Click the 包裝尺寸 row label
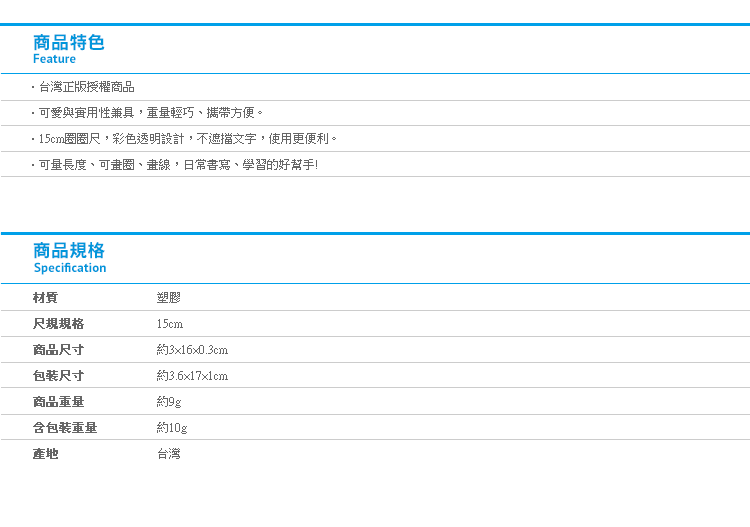The height and width of the screenshot is (527, 750). pos(58,376)
